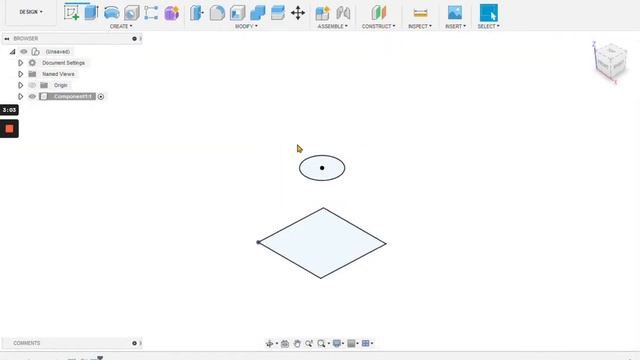
Task: Hide Component1:1 using its eye icon
Action: 32,96
